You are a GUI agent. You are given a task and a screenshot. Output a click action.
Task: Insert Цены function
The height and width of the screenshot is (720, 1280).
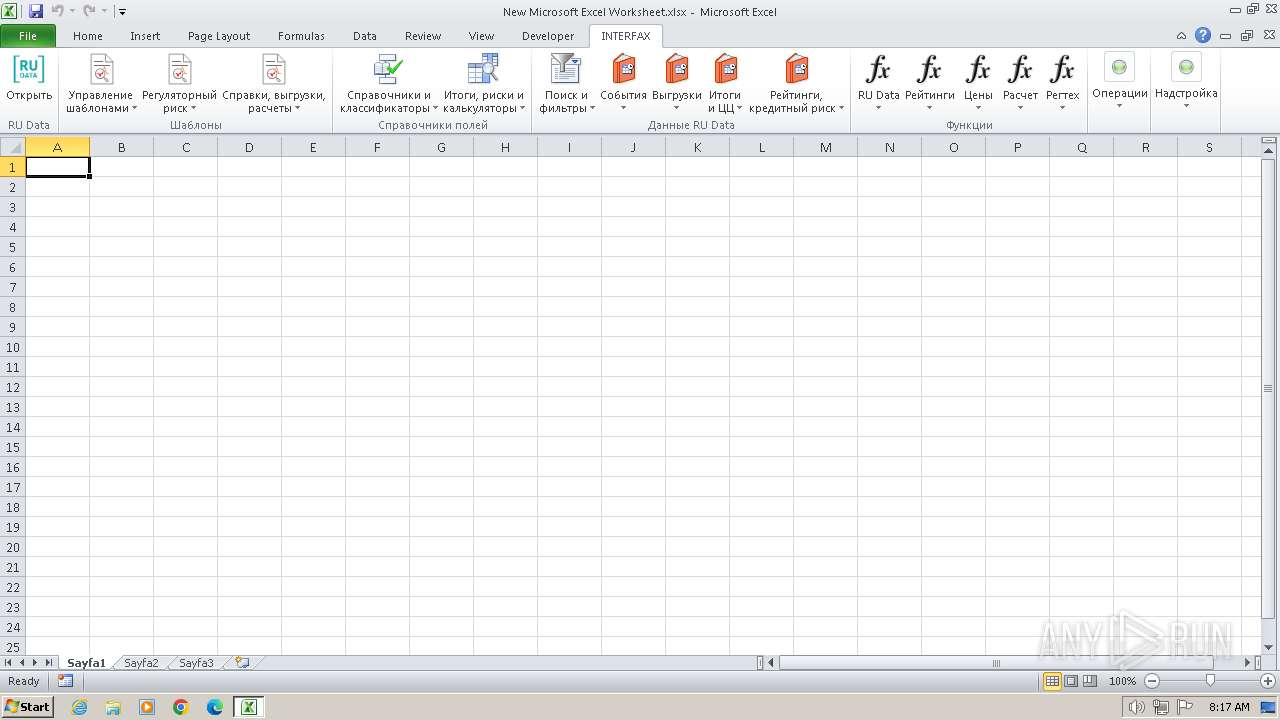[978, 83]
